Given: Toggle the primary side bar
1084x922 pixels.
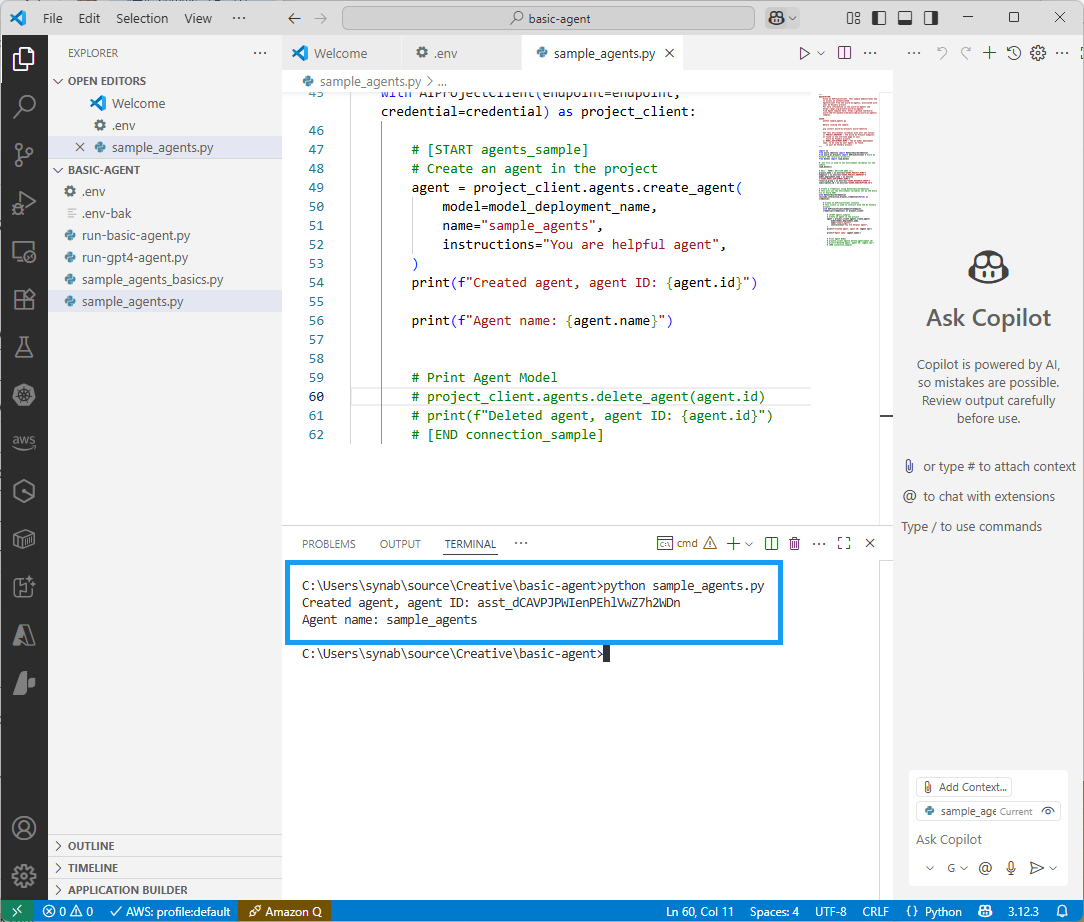Looking at the screenshot, I should click(879, 18).
